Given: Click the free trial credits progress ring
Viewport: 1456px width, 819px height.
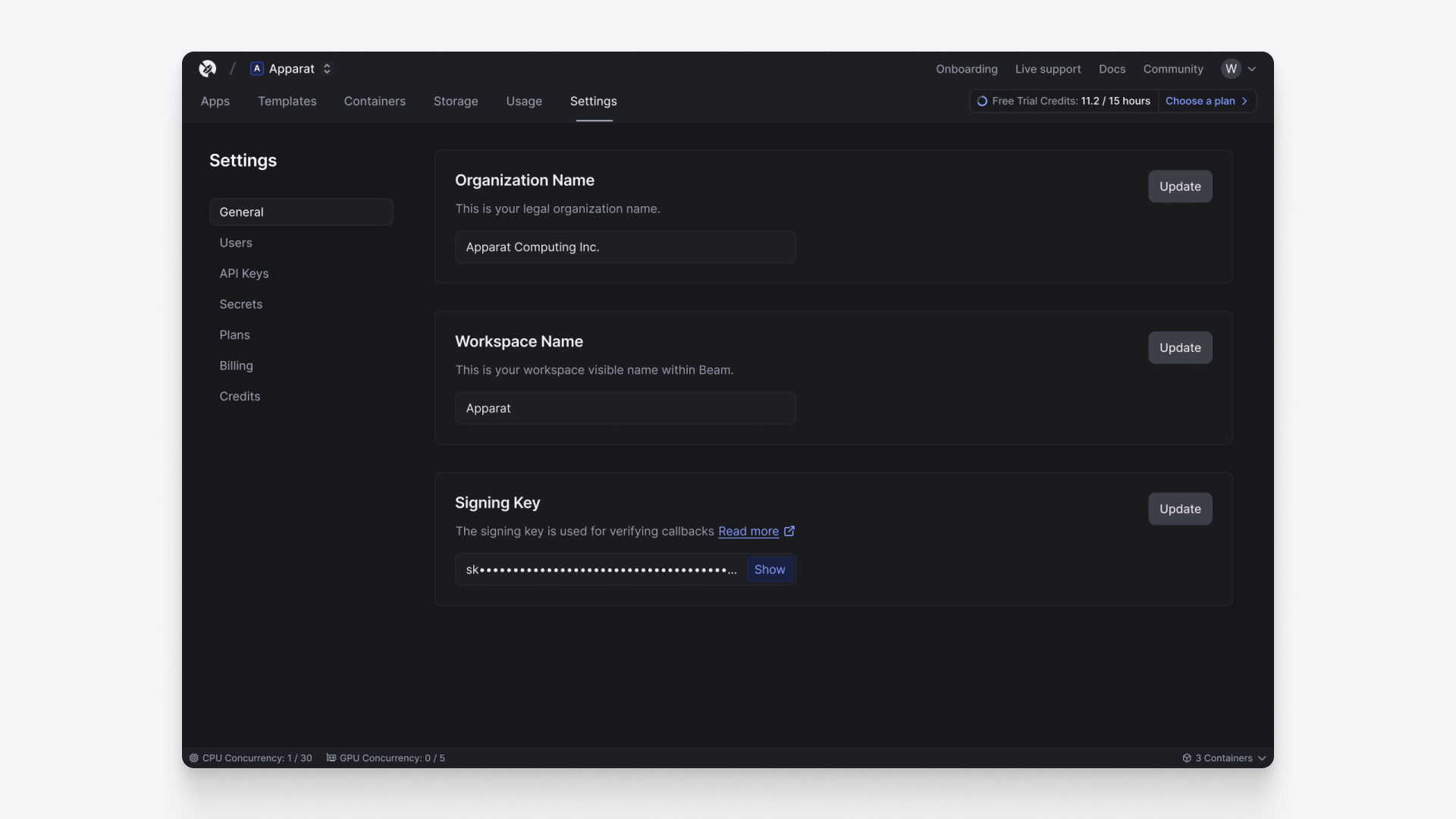Looking at the screenshot, I should (x=982, y=102).
